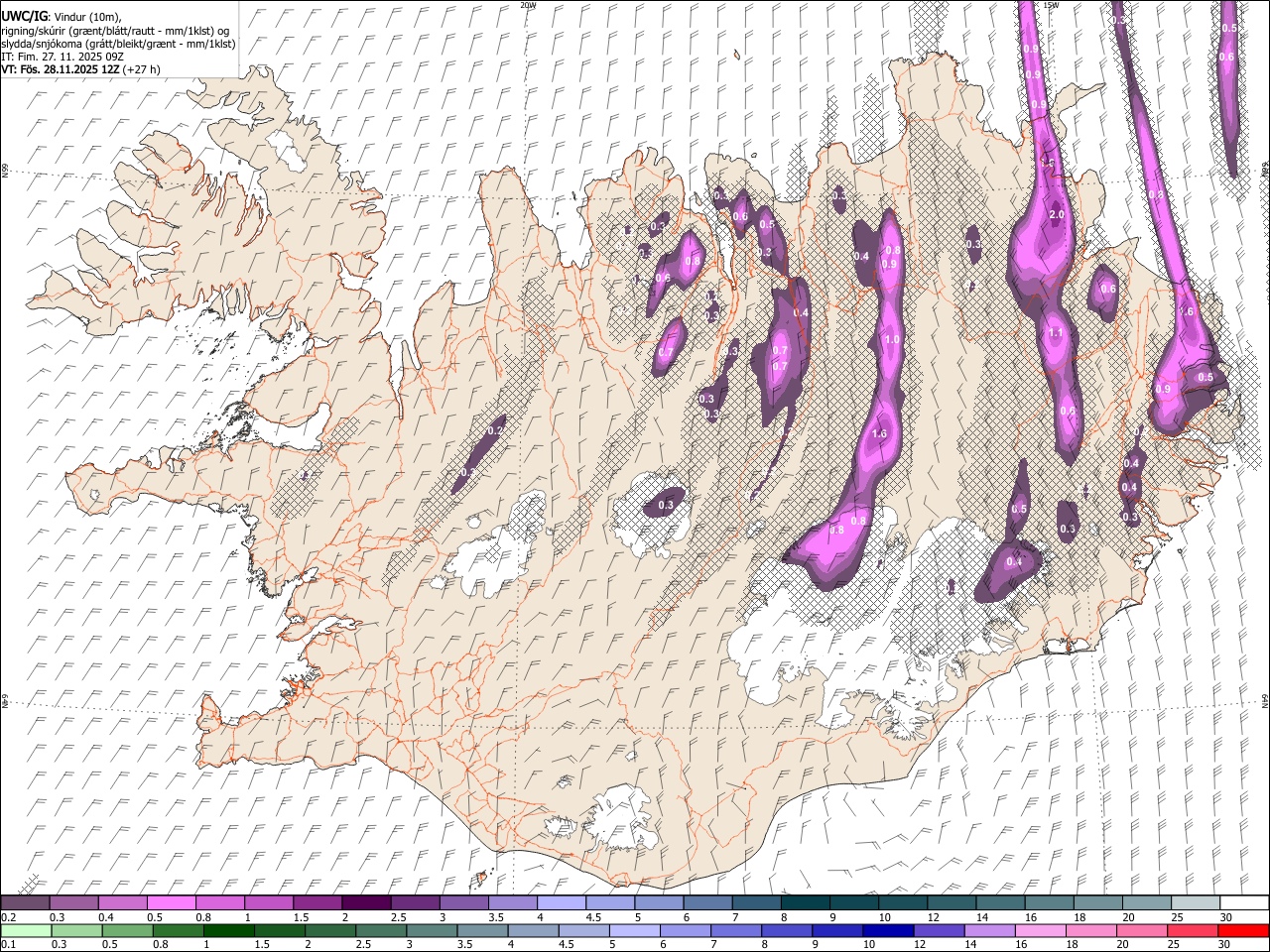Pick the bright pink 0.5 snow legend swatch
Viewport: 1270px width, 952px height.
[172, 903]
